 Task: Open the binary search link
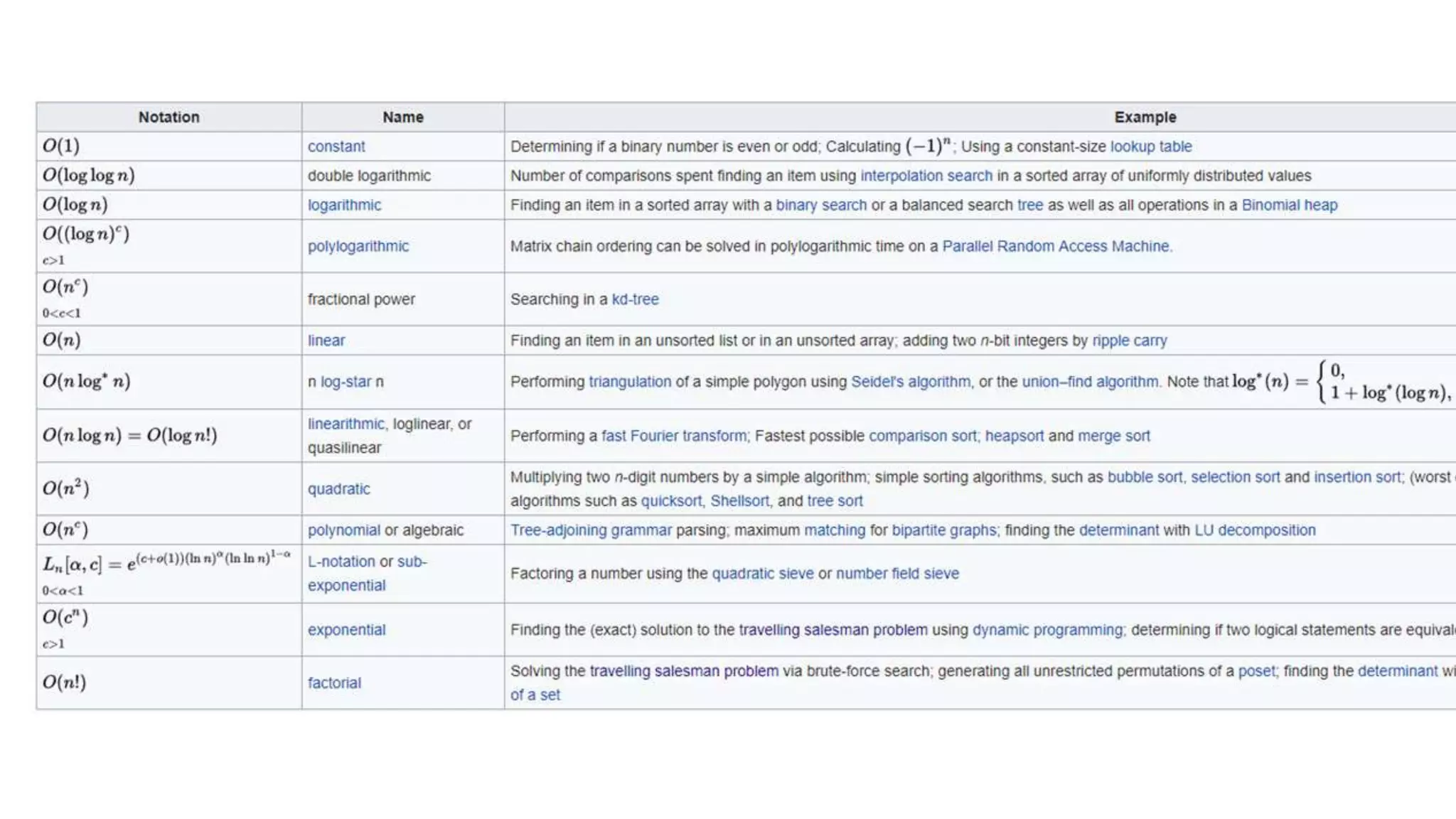(820, 205)
